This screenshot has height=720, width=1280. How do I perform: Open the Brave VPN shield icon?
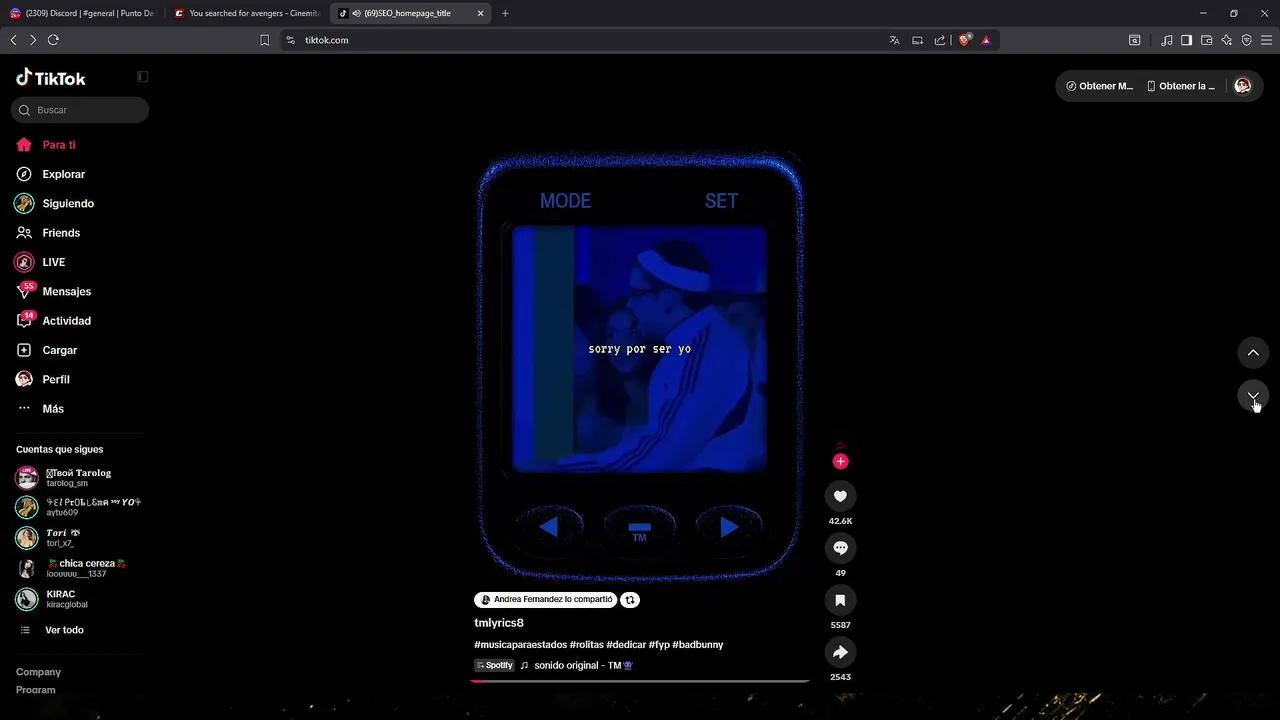[1247, 40]
